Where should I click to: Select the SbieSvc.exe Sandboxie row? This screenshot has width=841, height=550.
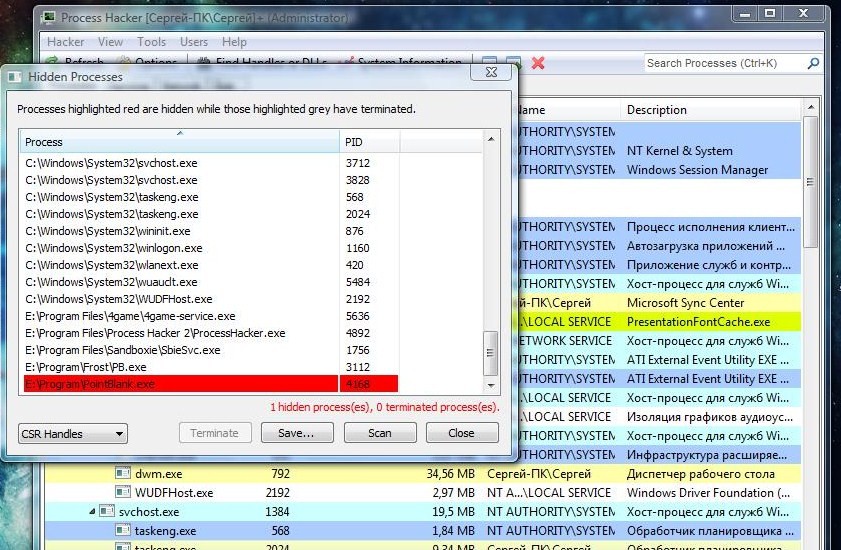pos(211,350)
